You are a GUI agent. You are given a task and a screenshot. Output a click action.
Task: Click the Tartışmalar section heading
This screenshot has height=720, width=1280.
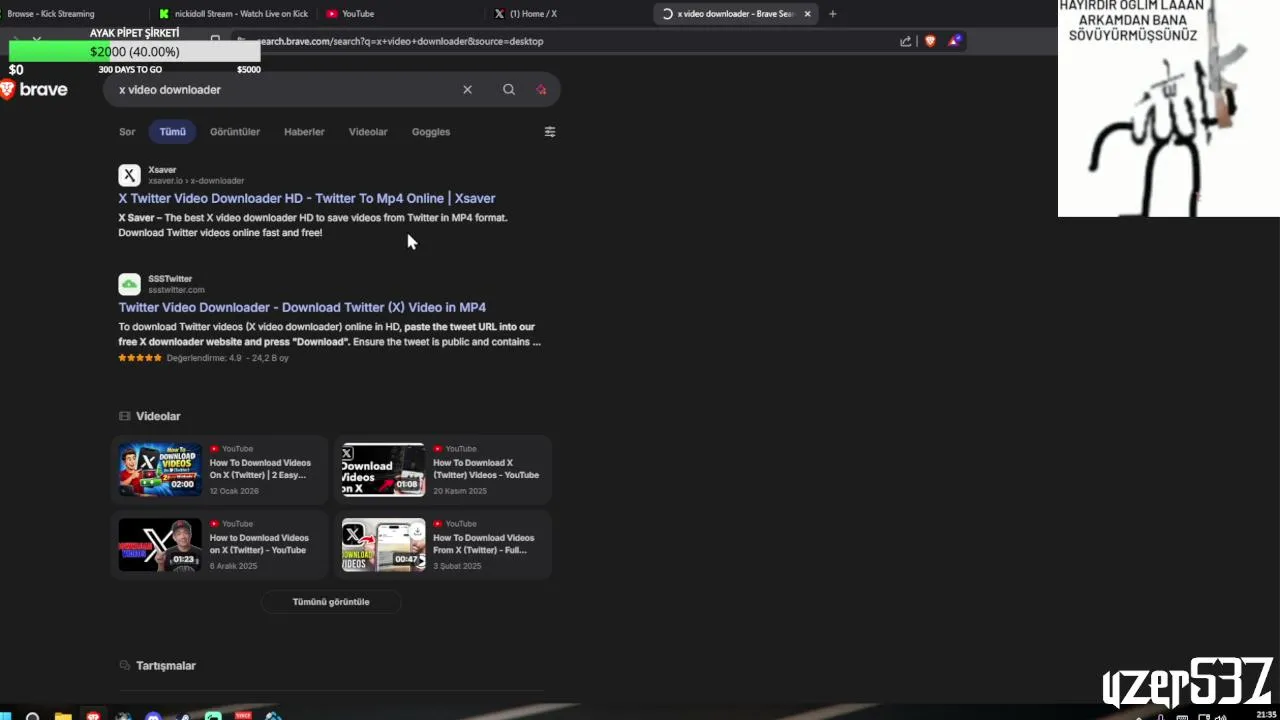coord(166,666)
